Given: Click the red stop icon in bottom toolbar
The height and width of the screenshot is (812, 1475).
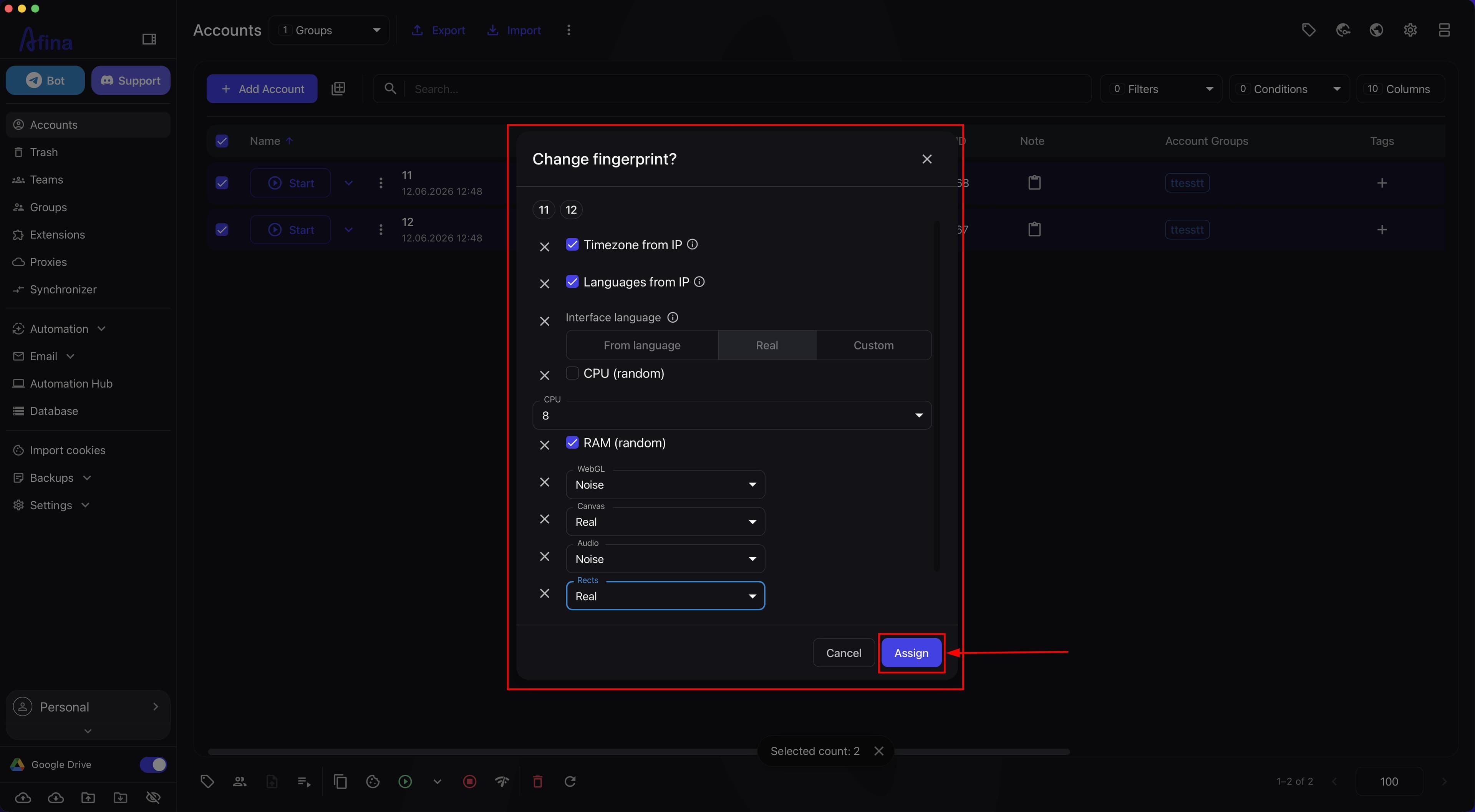Looking at the screenshot, I should click(x=469, y=781).
